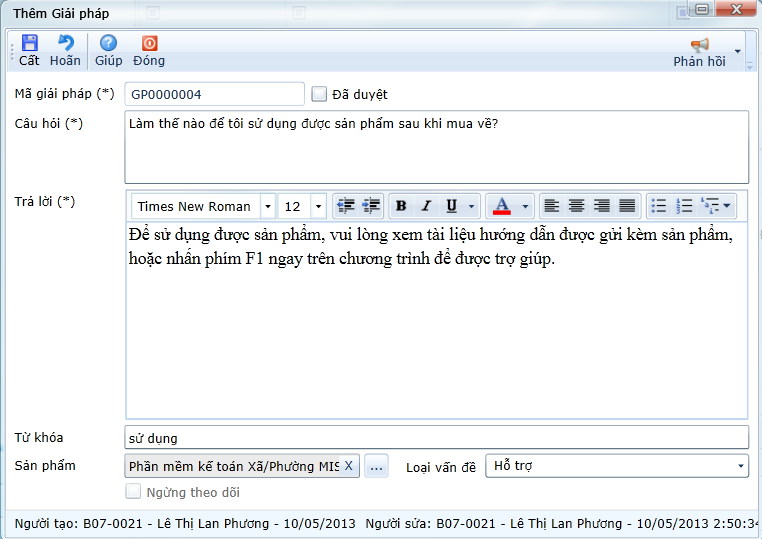Click the Phản hồi feedback megaphone
This screenshot has height=539, width=762.
point(699,46)
